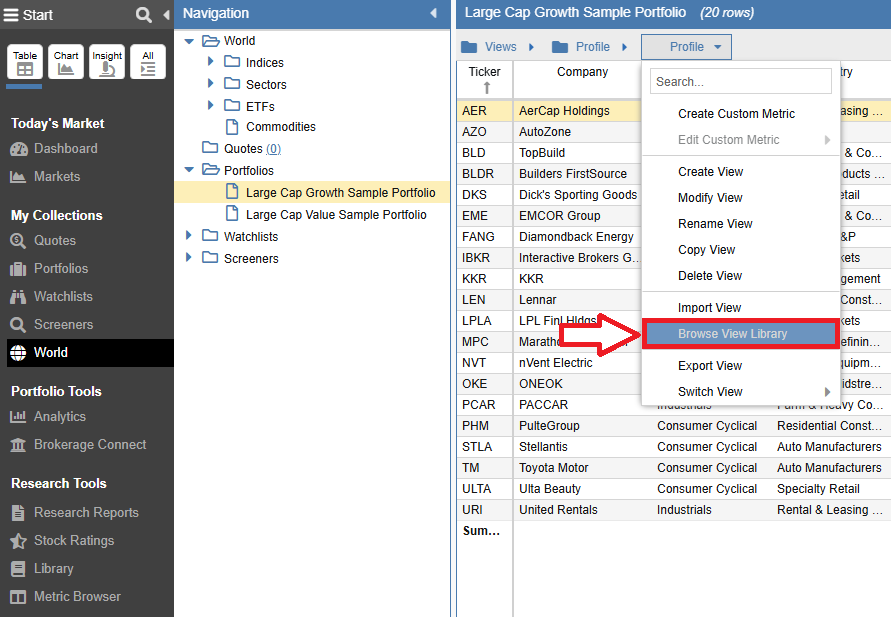
Task: Switch to the Chart view icon
Action: 66,61
